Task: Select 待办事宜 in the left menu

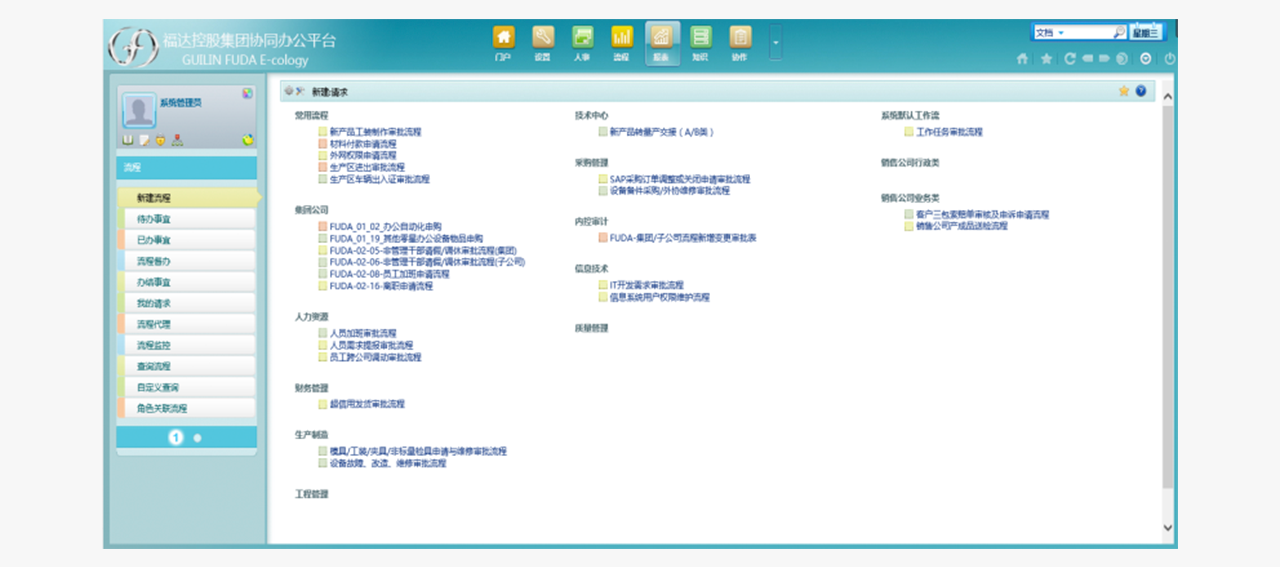Action: point(186,219)
